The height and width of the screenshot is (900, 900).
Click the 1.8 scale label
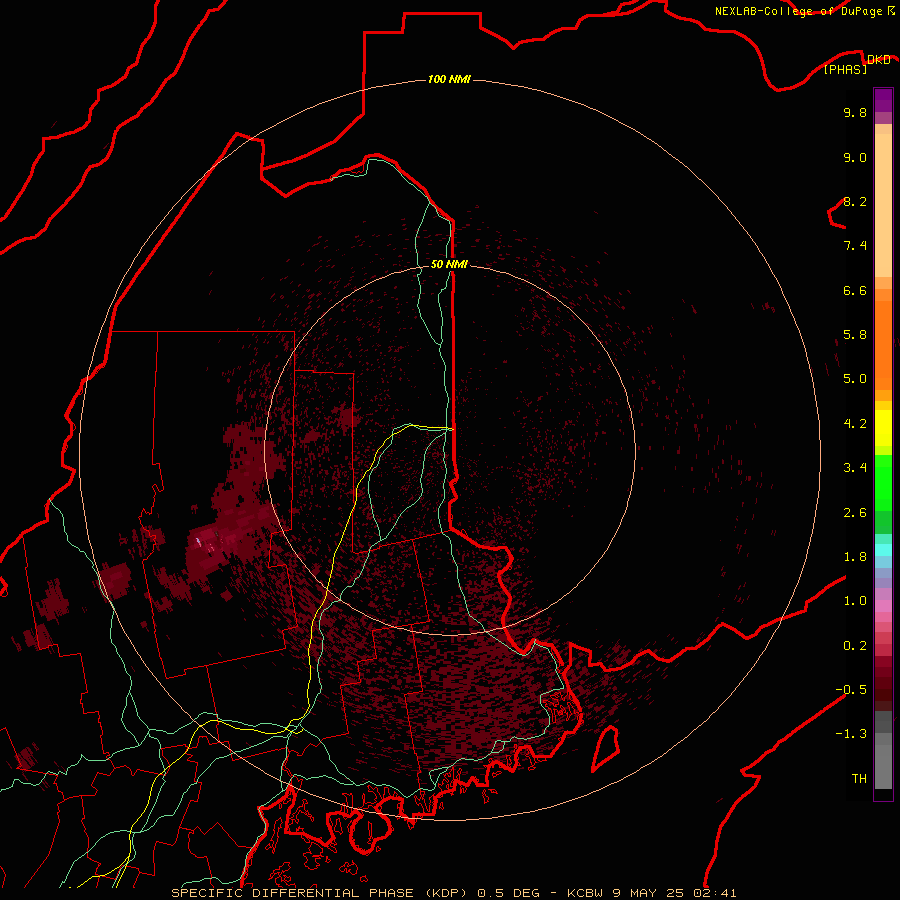pyautogui.click(x=855, y=557)
